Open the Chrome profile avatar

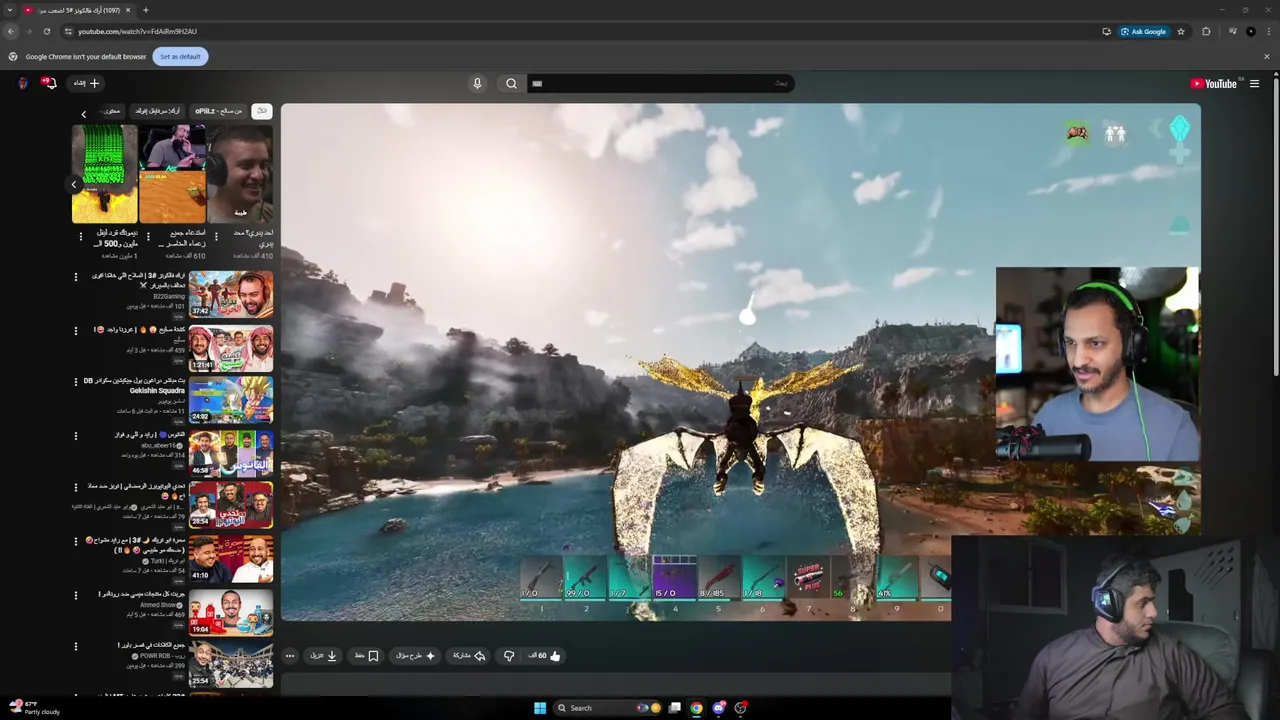click(x=1250, y=31)
